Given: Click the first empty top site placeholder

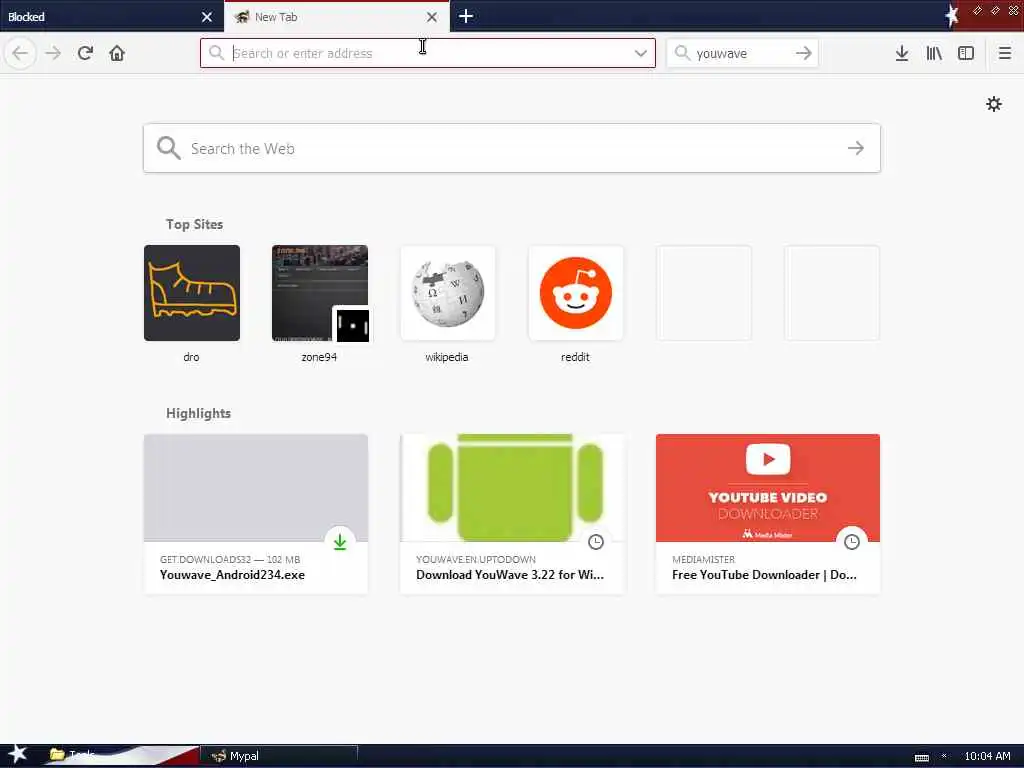Looking at the screenshot, I should [x=704, y=293].
